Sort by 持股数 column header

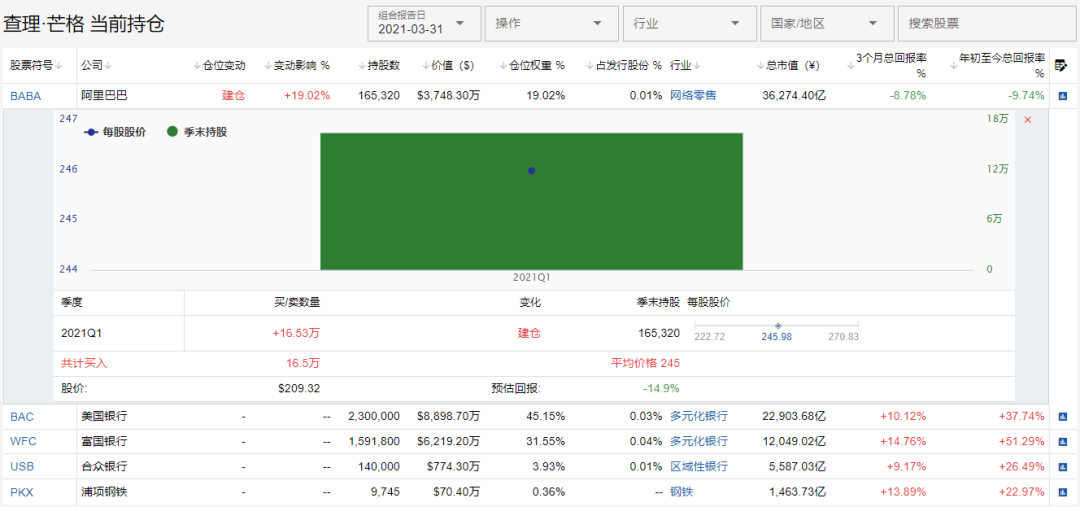[379, 65]
